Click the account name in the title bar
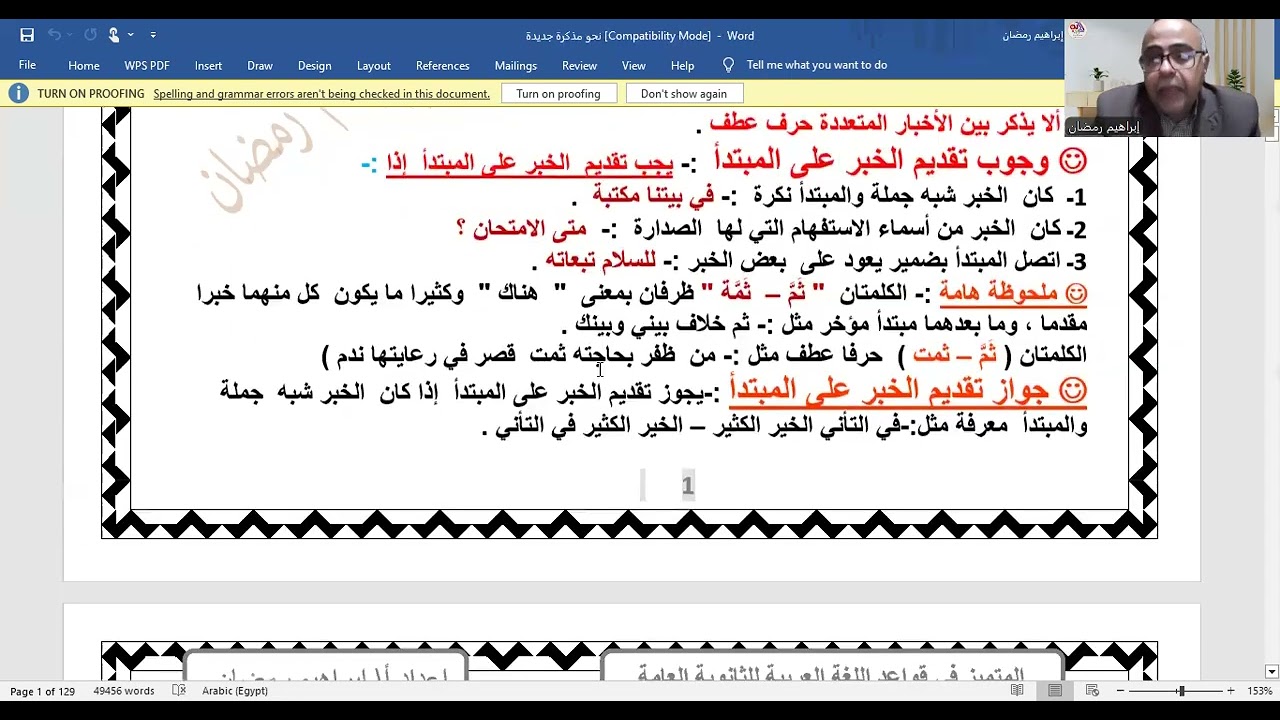 [1033, 35]
